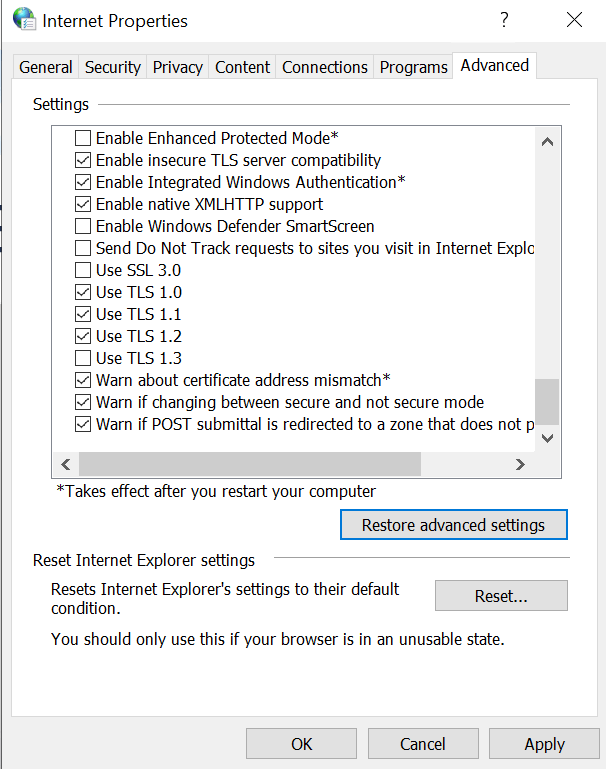
Task: Click the vertical scrollbar thumb
Action: tap(547, 401)
